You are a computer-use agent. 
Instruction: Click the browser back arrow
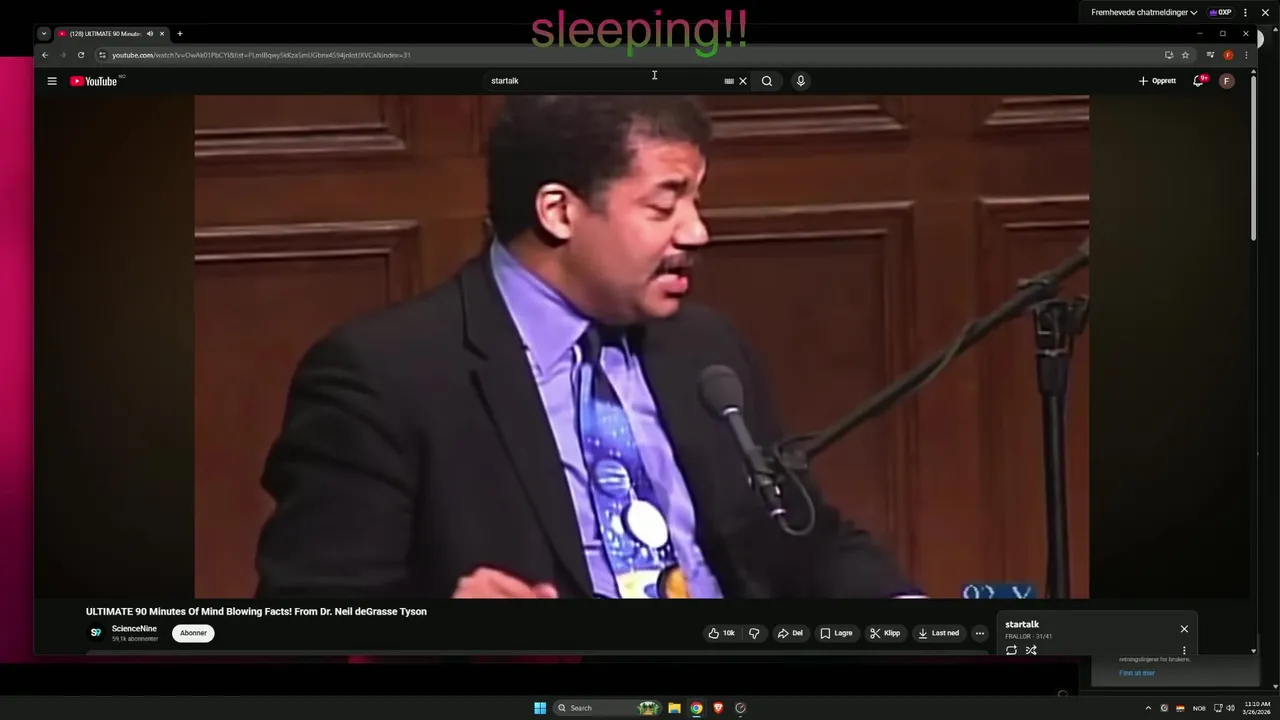[x=44, y=55]
